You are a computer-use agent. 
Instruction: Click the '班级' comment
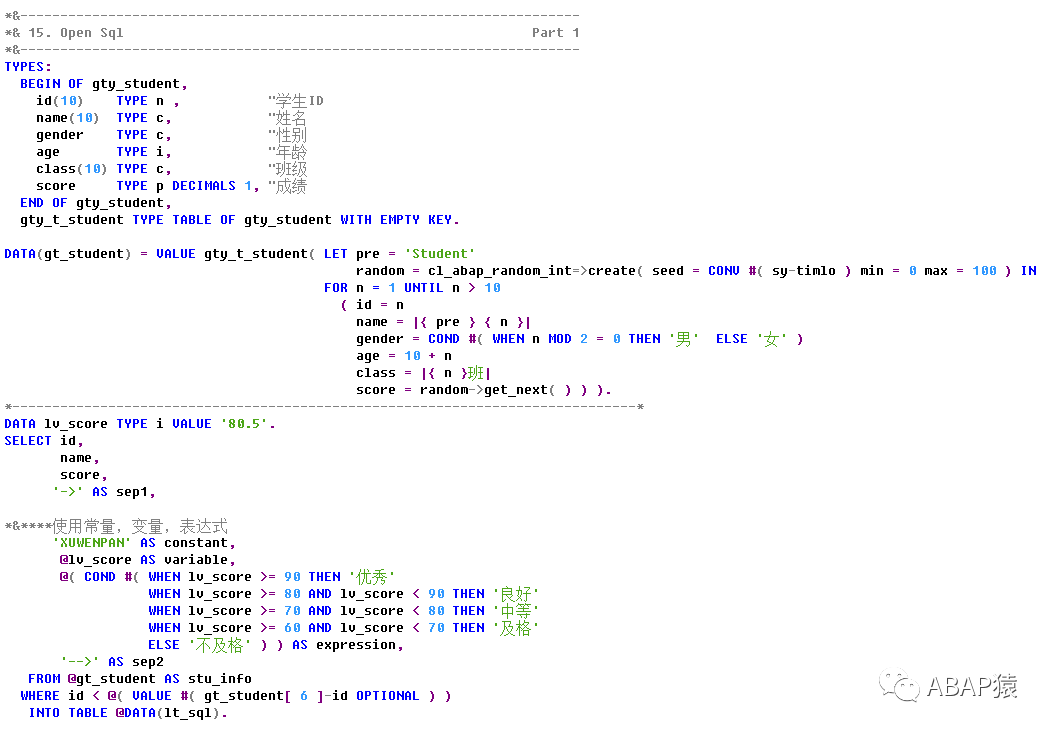tap(291, 169)
